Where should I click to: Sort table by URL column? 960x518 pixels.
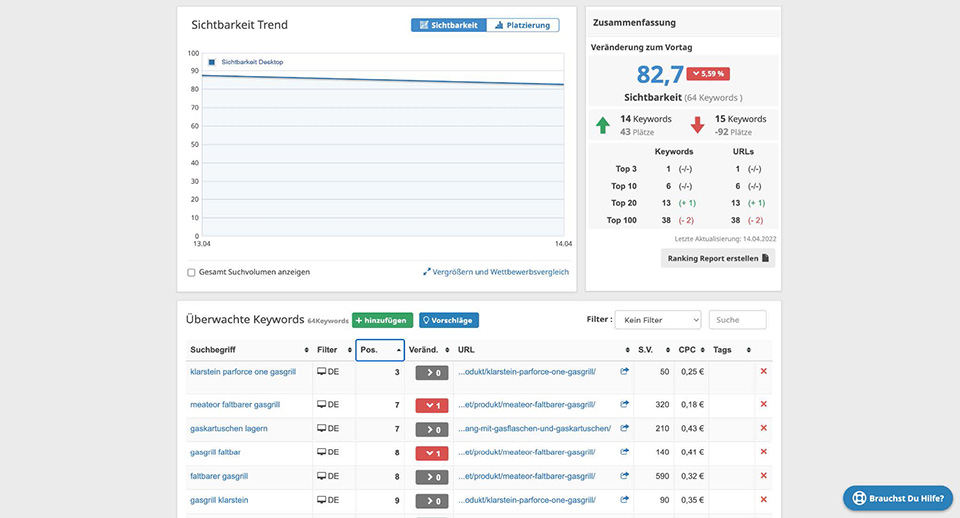pos(543,350)
